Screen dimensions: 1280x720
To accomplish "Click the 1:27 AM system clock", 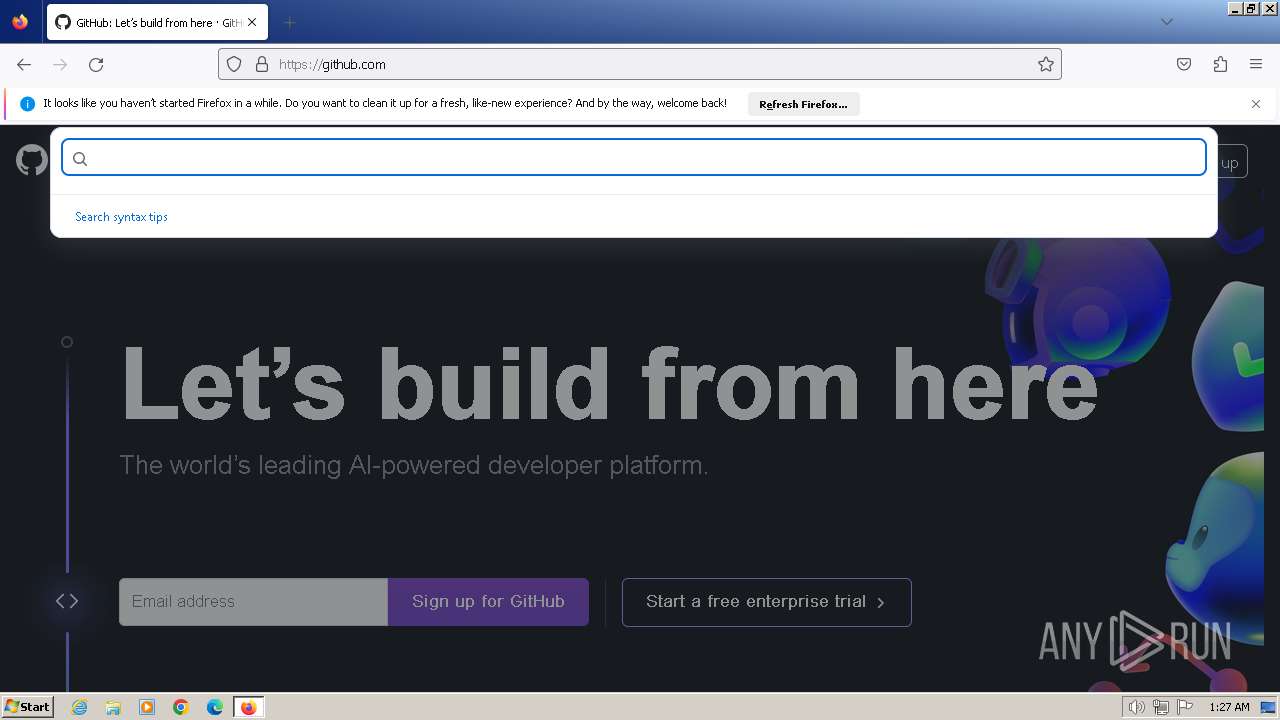I will tap(1229, 707).
